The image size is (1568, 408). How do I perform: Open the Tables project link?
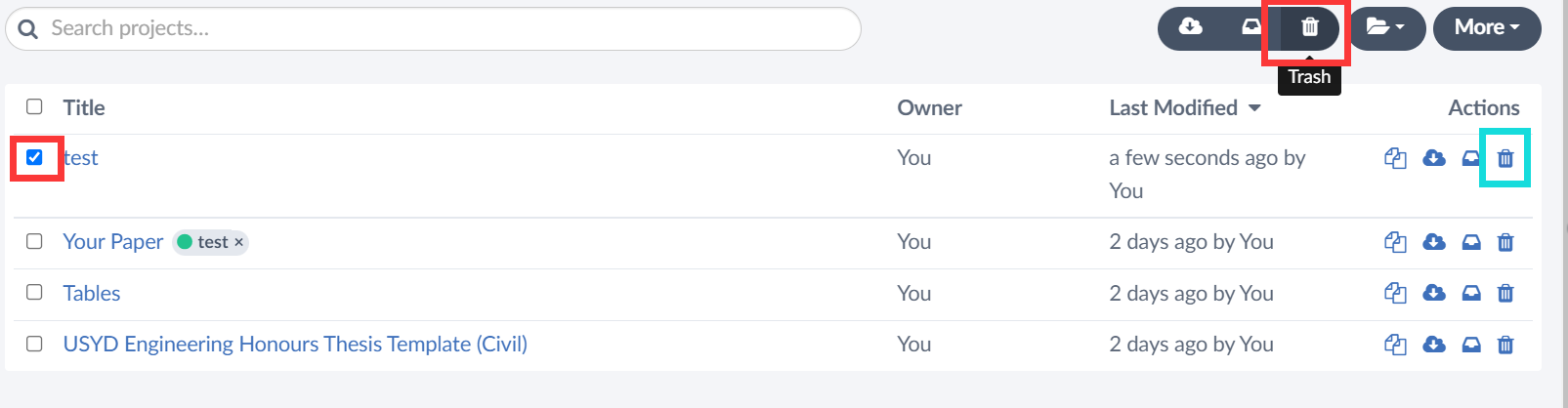(92, 293)
